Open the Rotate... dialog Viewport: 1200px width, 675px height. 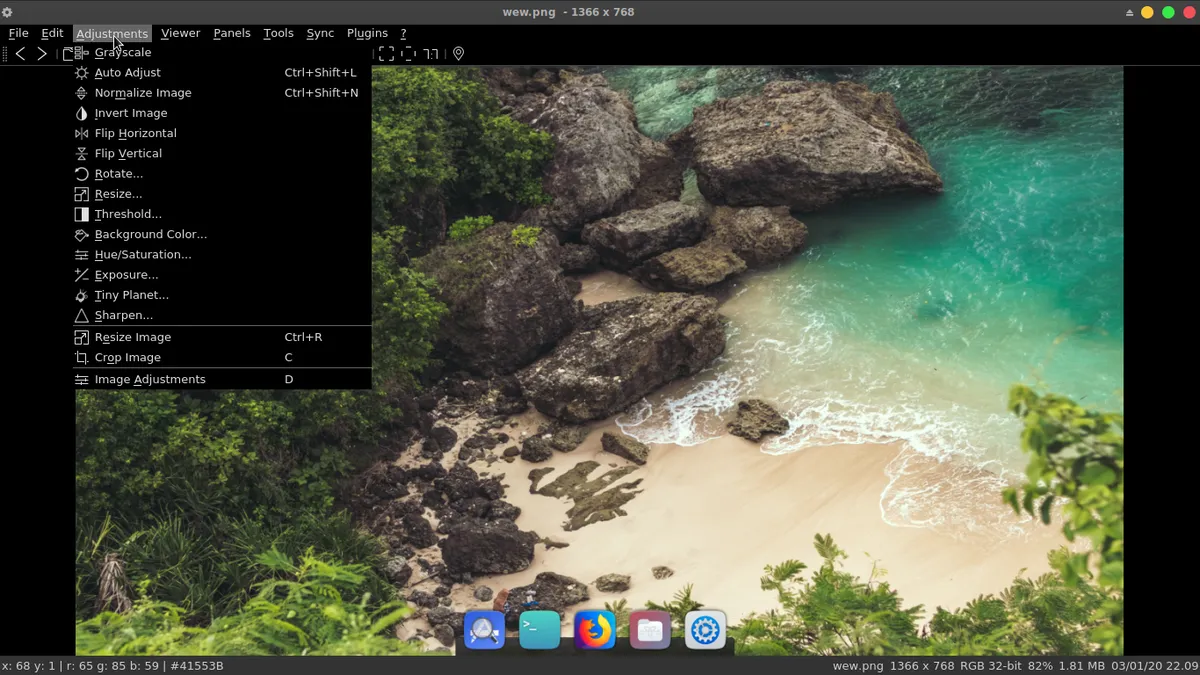pos(118,174)
